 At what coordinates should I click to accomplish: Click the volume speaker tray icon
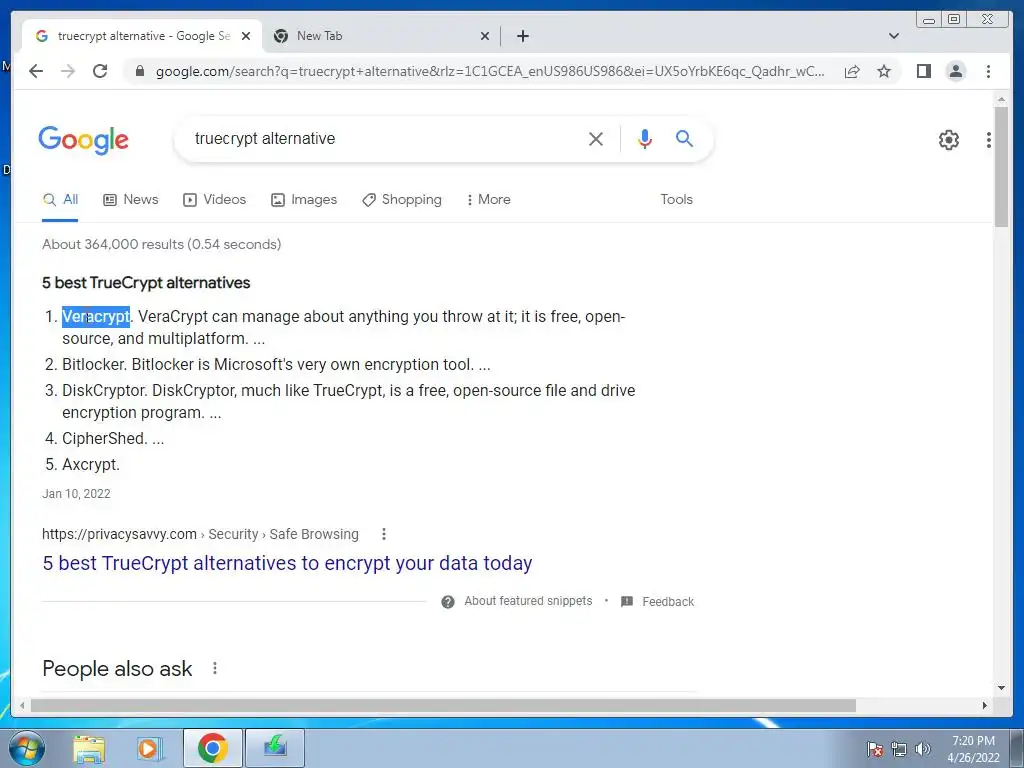923,749
